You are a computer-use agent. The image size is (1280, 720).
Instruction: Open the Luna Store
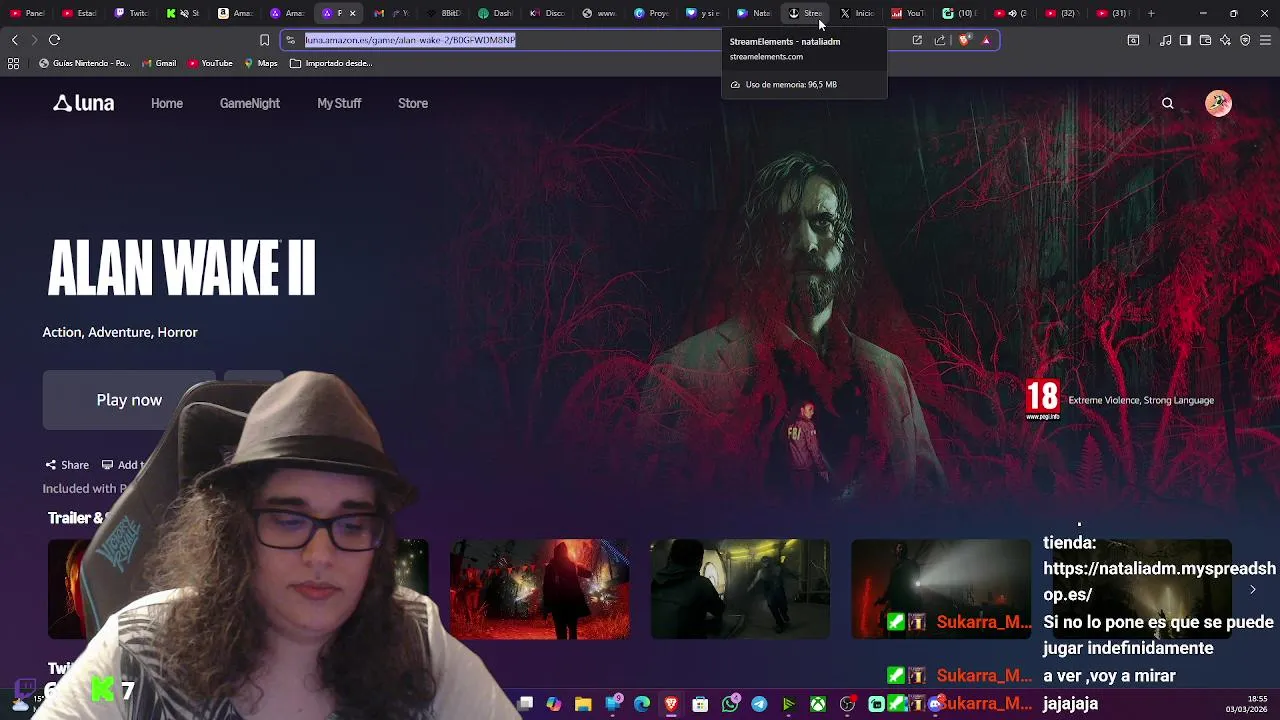tap(413, 103)
